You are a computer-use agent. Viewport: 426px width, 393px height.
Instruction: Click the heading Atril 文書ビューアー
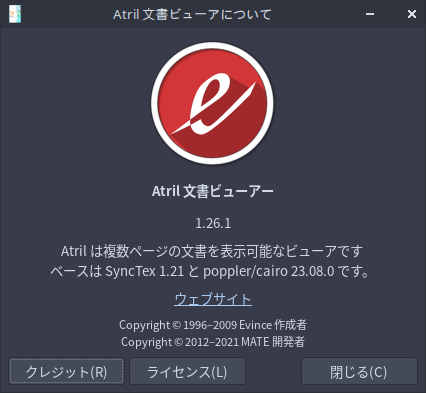pyautogui.click(x=213, y=191)
